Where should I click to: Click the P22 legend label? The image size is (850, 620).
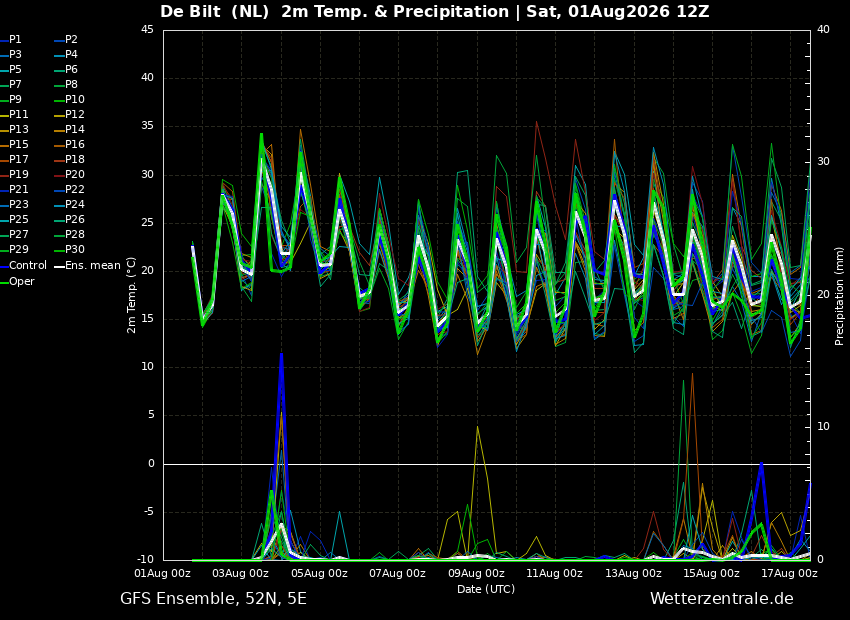tap(70, 190)
